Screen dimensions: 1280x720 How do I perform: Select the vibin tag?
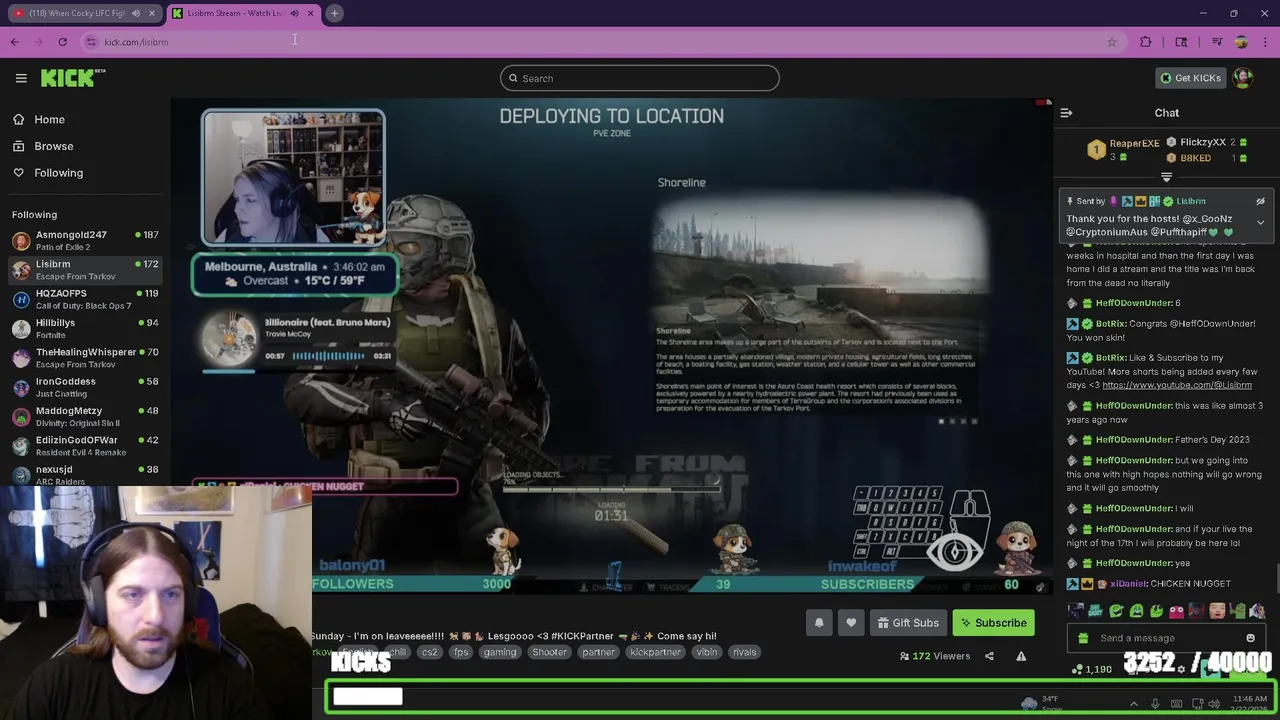pyautogui.click(x=707, y=652)
